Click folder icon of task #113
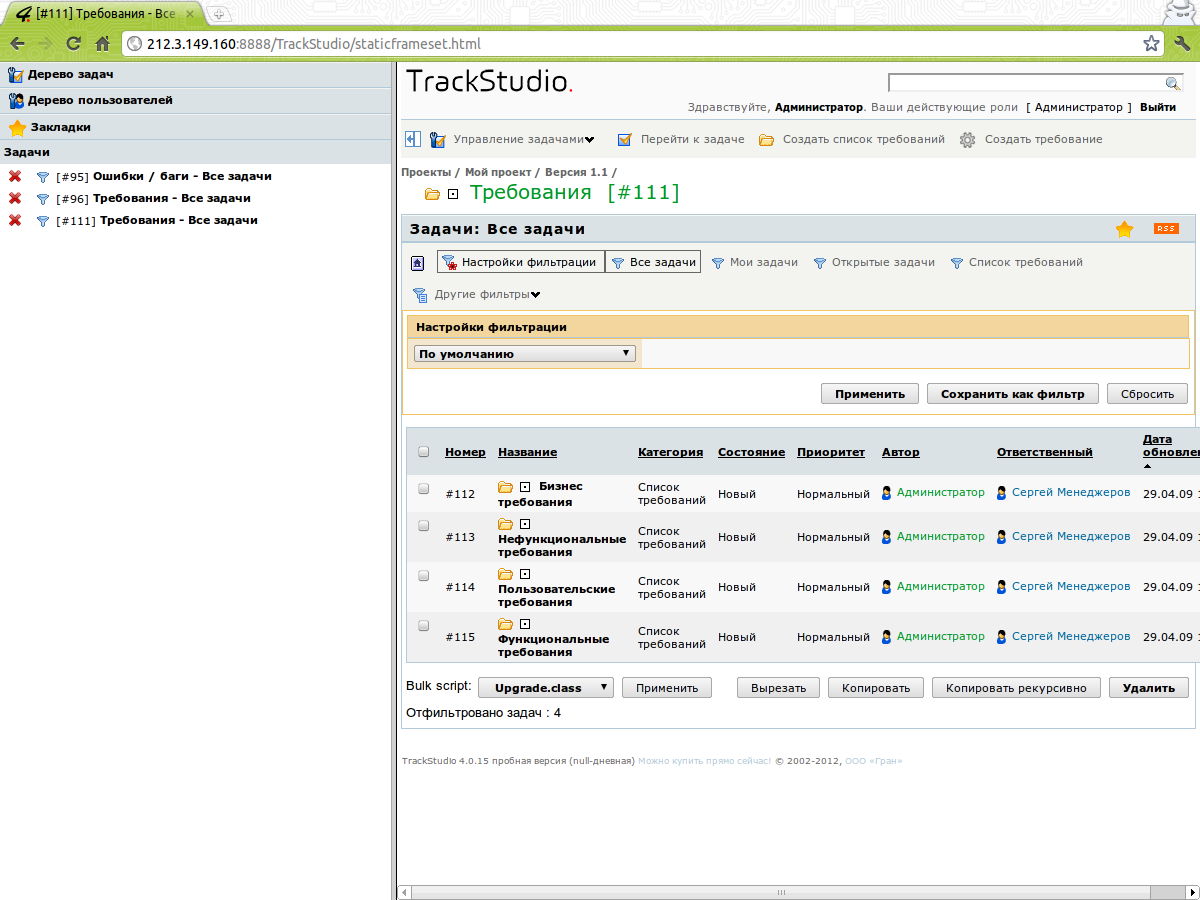This screenshot has width=1200, height=900. [x=506, y=524]
